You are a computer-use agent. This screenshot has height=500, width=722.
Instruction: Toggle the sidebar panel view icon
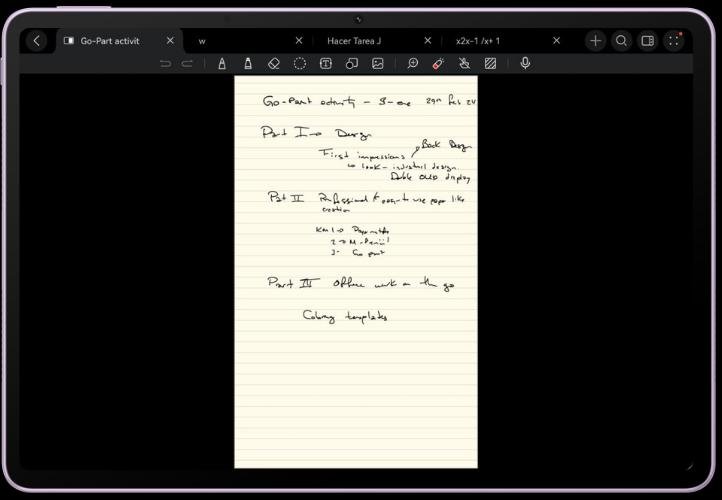pyautogui.click(x=647, y=41)
